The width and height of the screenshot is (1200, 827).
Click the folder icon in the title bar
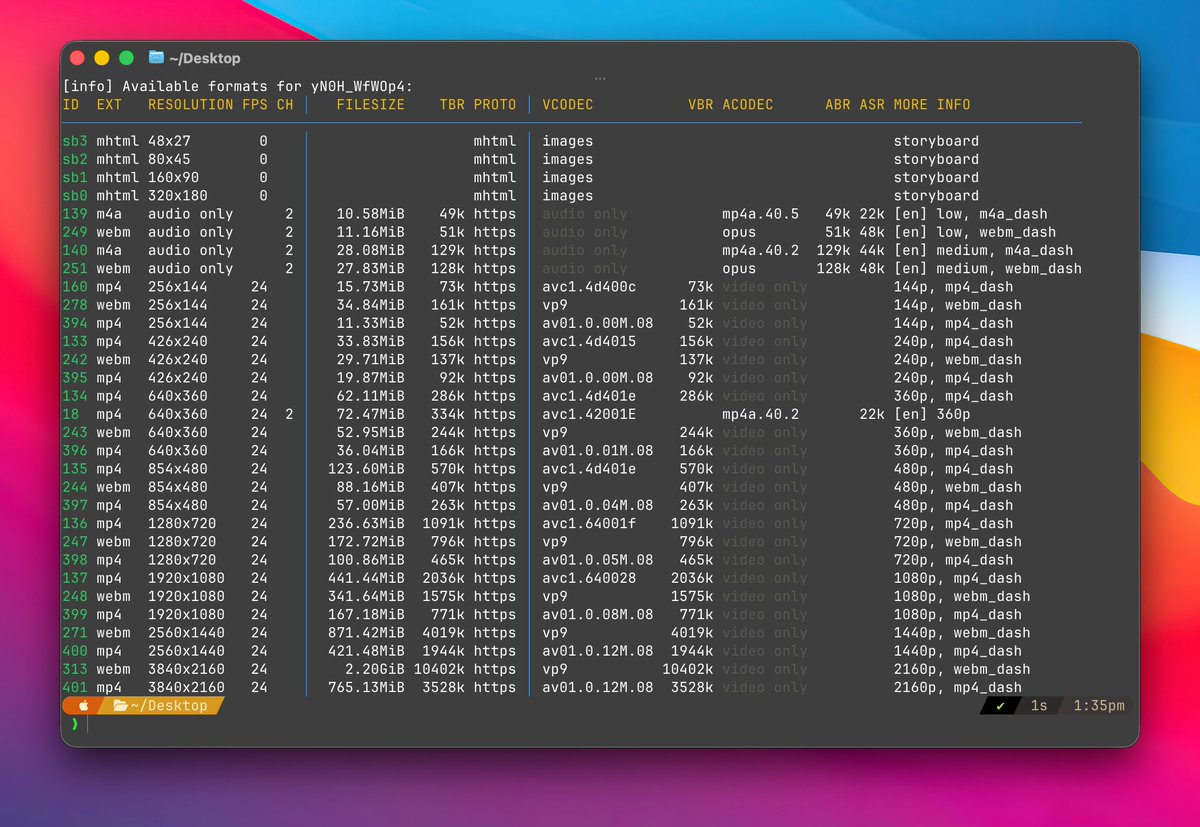tap(156, 58)
